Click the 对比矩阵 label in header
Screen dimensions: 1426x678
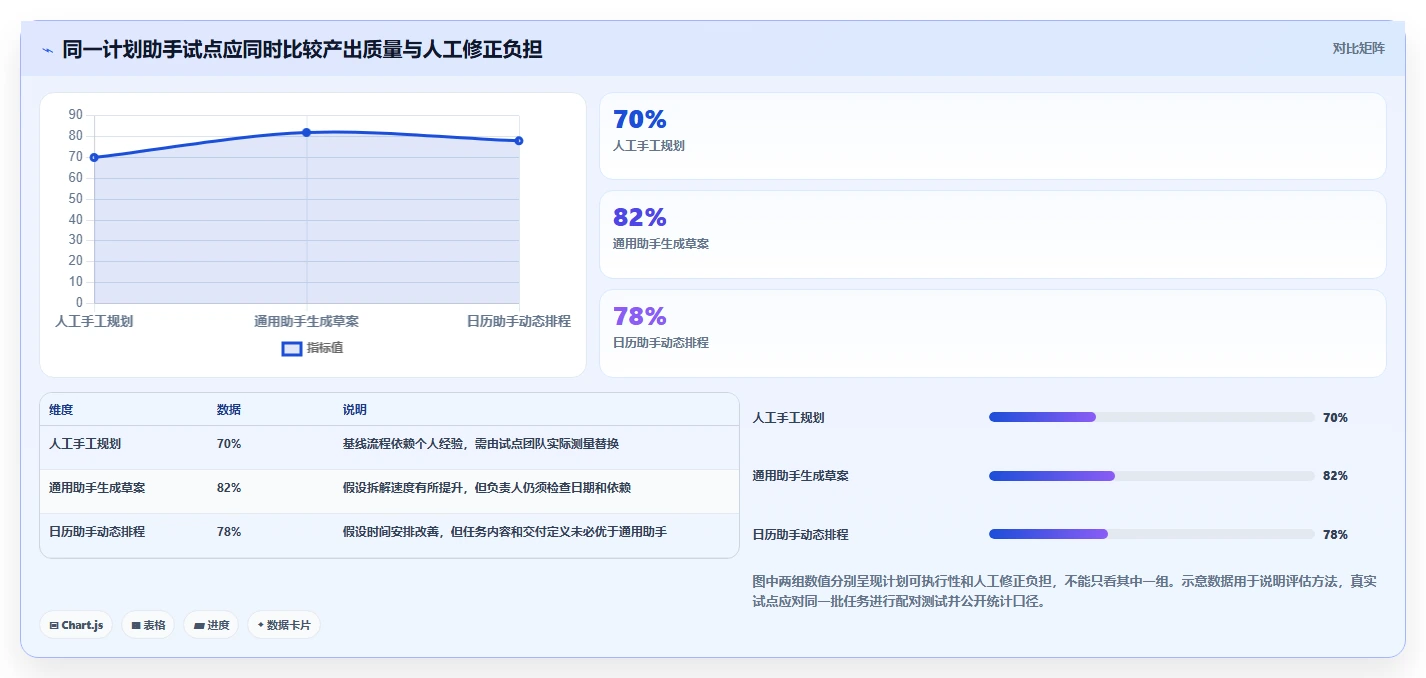(1358, 48)
